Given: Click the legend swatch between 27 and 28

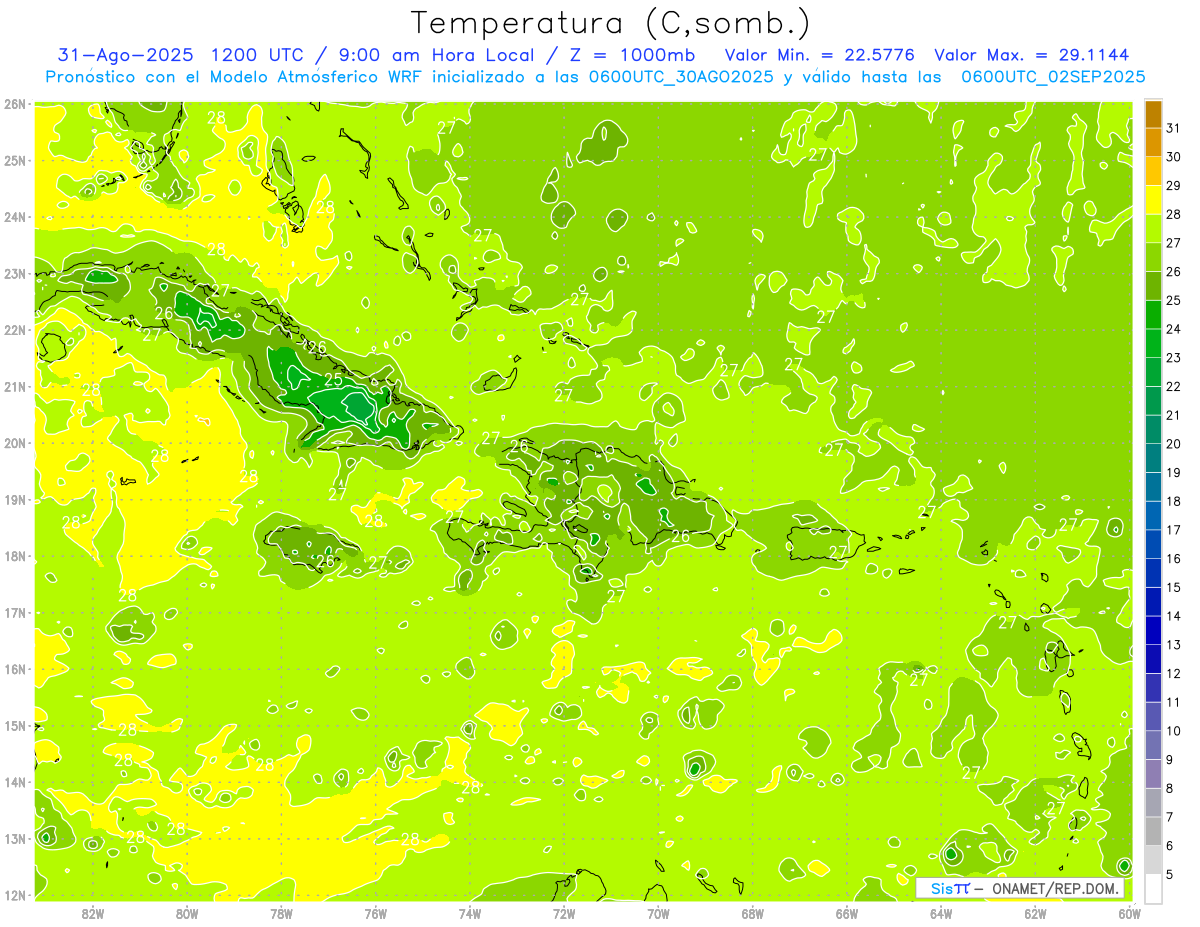Looking at the screenshot, I should (1153, 229).
